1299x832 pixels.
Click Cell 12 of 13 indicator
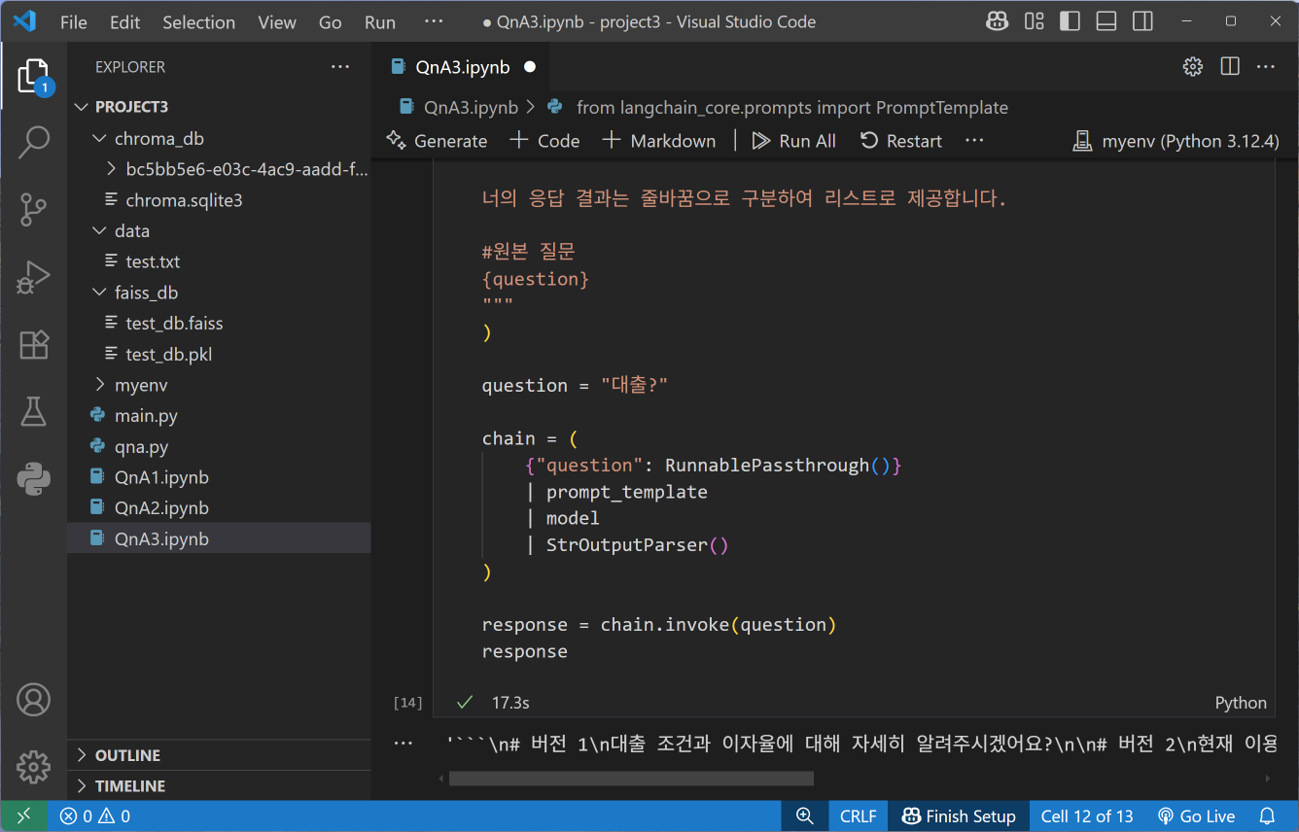coord(1087,816)
